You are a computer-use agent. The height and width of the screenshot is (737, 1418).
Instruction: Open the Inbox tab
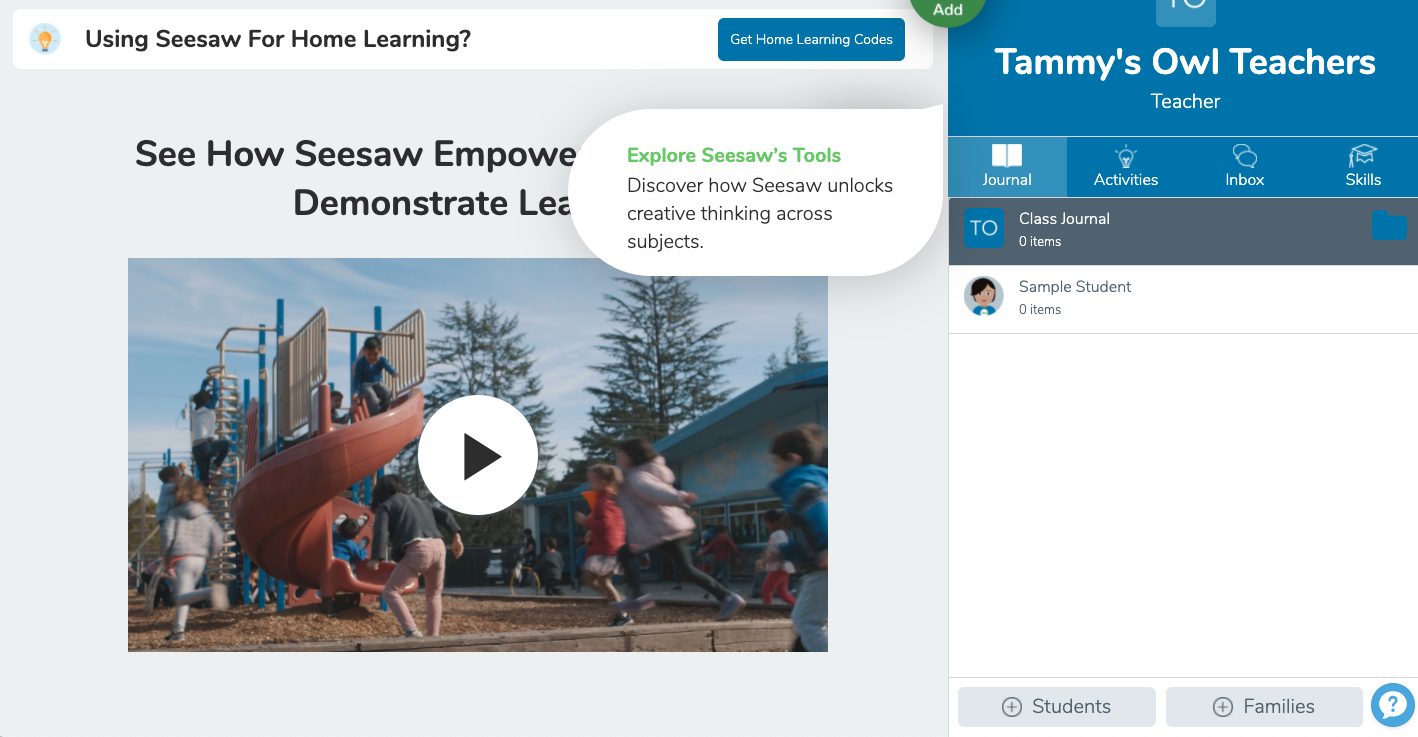[1244, 167]
